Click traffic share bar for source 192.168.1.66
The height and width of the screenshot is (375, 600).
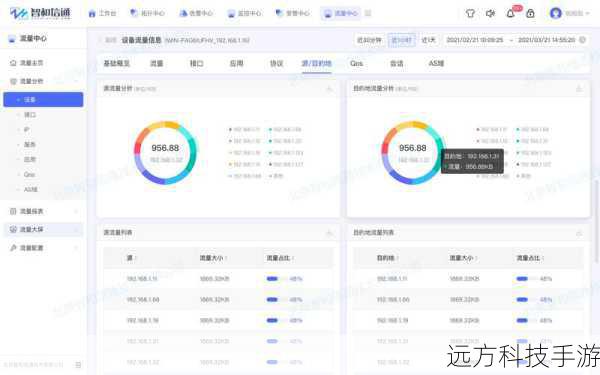tap(277, 300)
